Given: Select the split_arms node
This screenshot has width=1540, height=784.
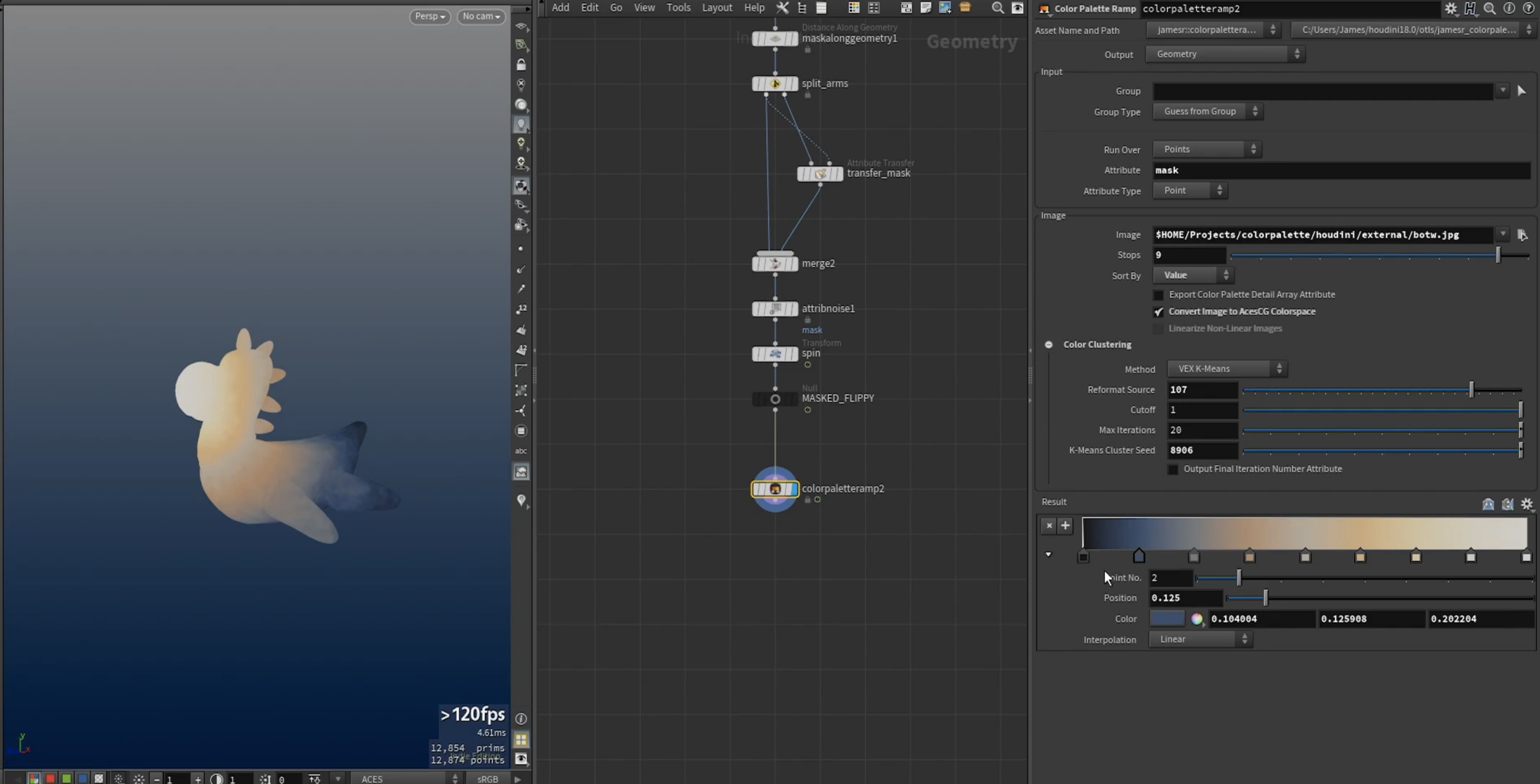Looking at the screenshot, I should pyautogui.click(x=775, y=83).
